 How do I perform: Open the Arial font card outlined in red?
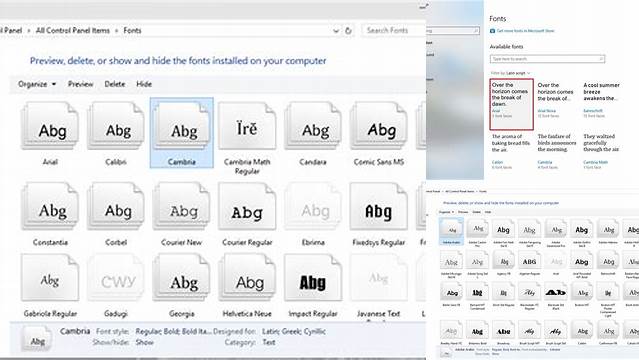pyautogui.click(x=511, y=104)
